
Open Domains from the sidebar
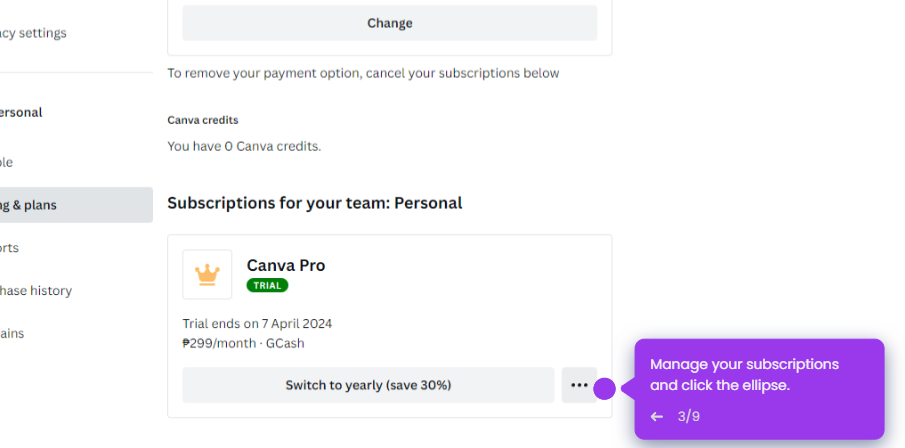pyautogui.click(x=12, y=334)
